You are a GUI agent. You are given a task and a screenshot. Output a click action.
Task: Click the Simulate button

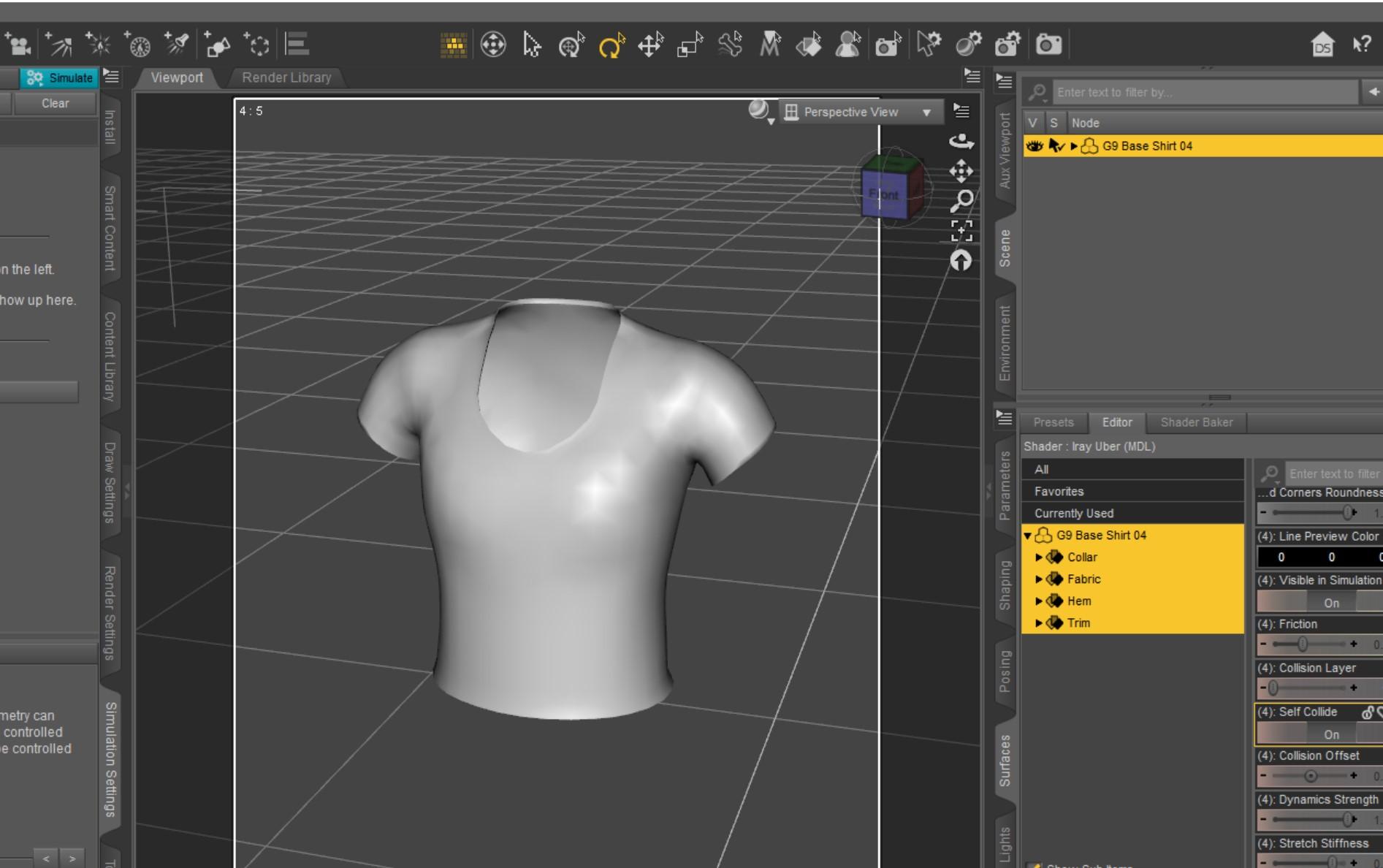point(59,78)
